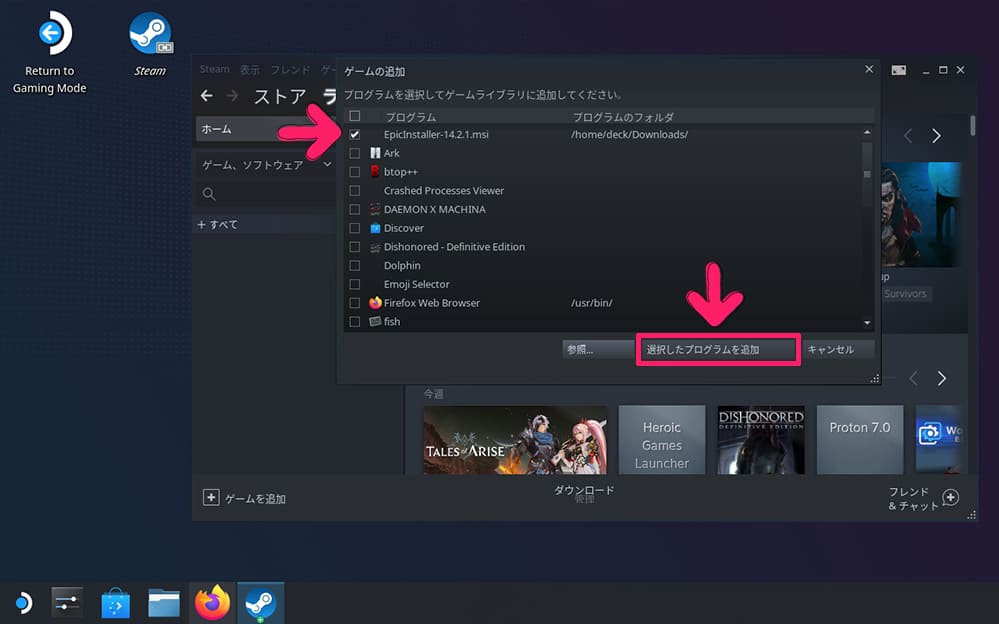999x624 pixels.
Task: Check the Dolphin checkbox
Action: pos(355,265)
